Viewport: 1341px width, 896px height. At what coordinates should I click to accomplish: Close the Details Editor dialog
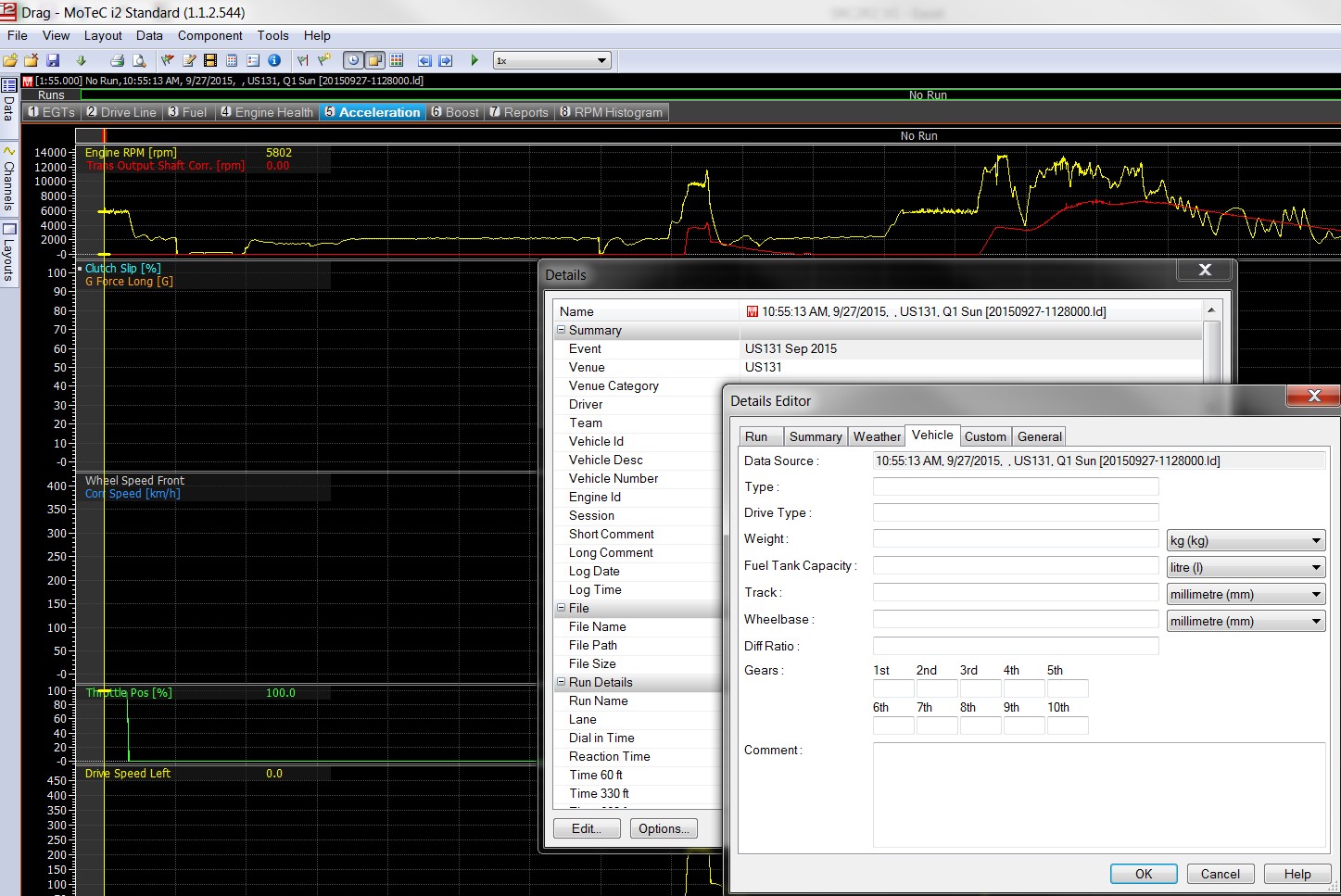tap(1313, 396)
